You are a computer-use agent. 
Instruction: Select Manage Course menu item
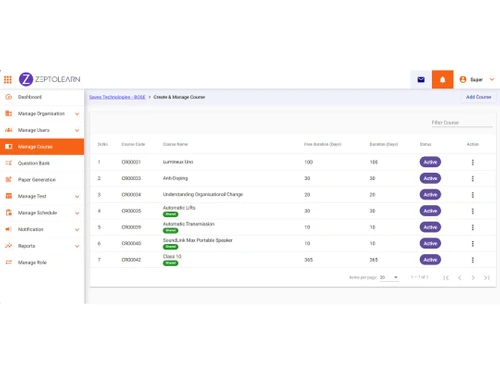pos(42,147)
